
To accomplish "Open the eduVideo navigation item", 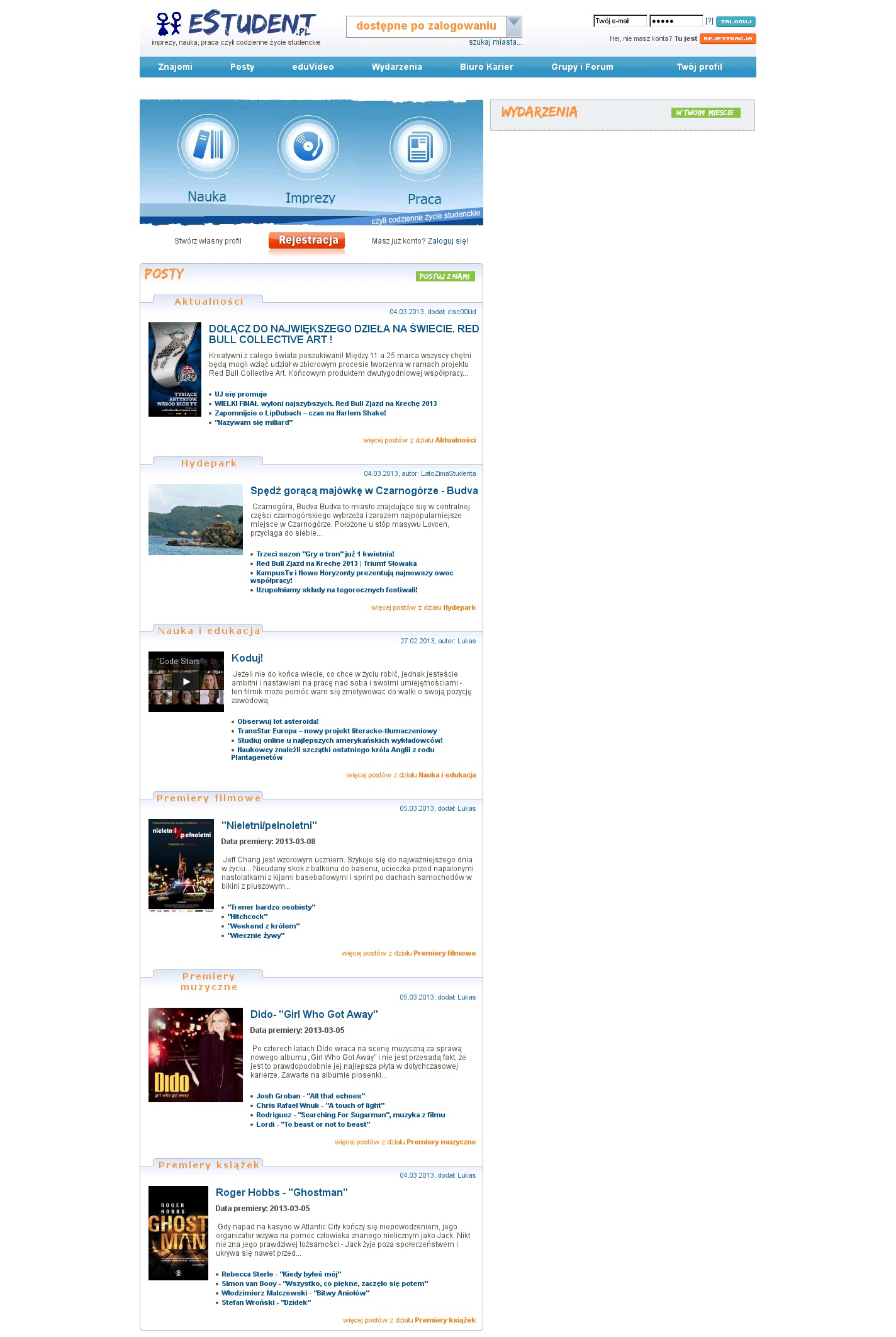I will [x=313, y=67].
